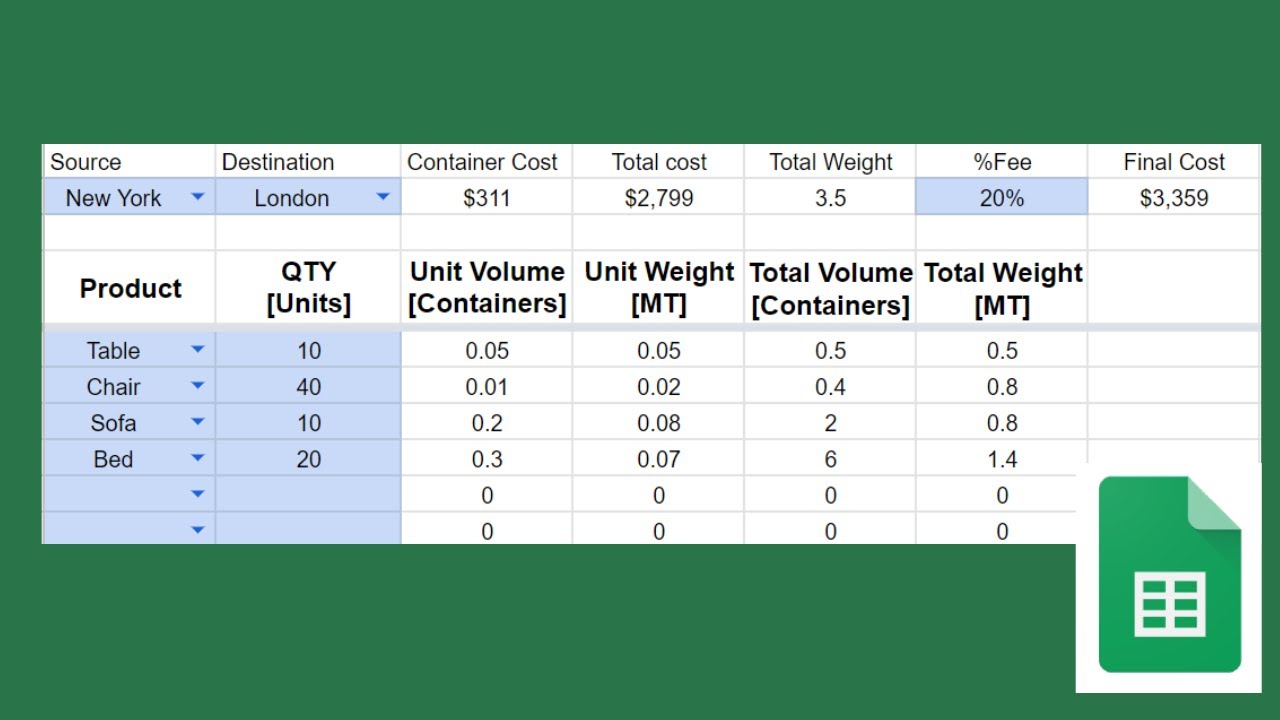
Task: Click the Total Weight value 3.5
Action: pyautogui.click(x=830, y=198)
